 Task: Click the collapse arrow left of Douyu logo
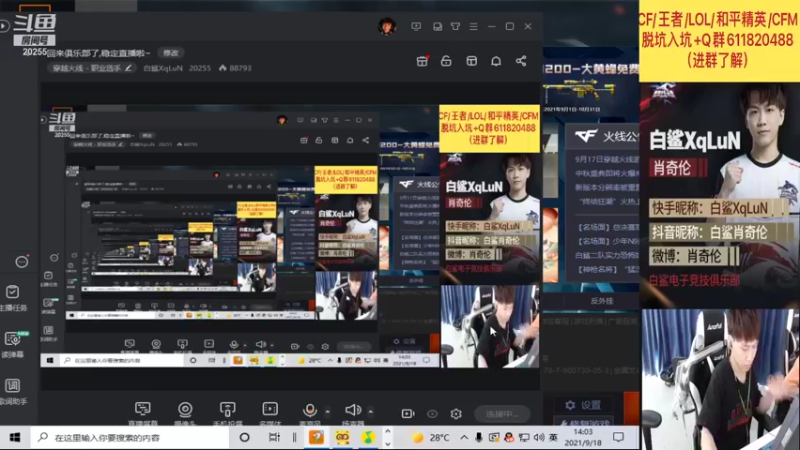[x=4, y=26]
